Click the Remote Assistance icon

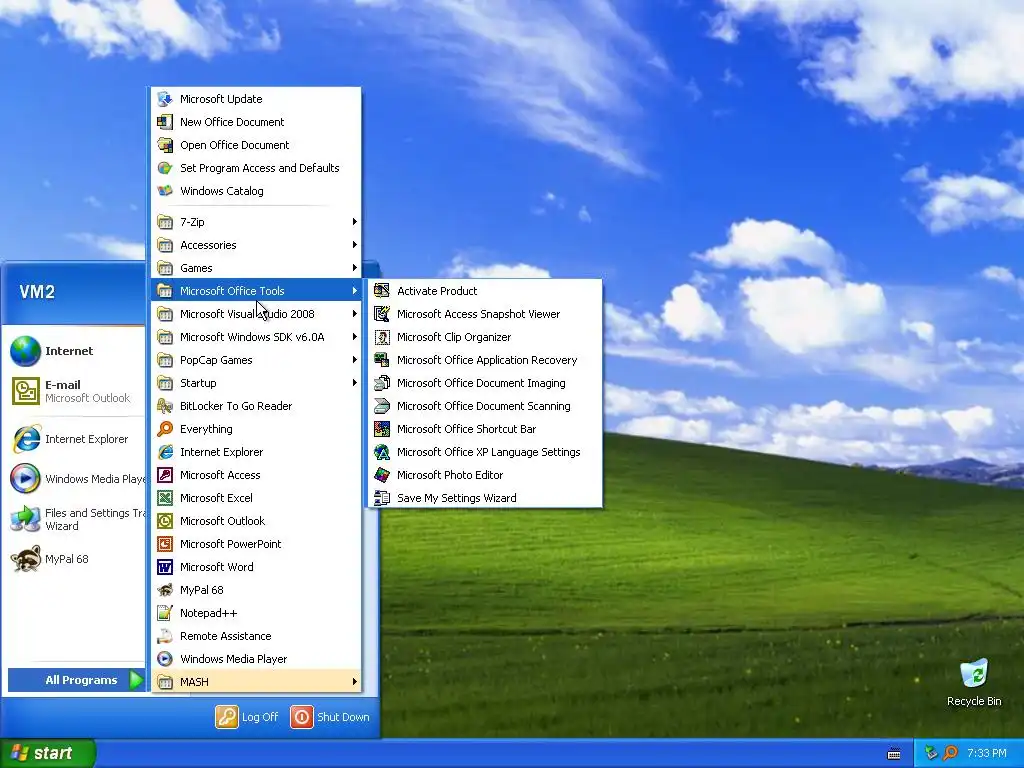click(x=165, y=636)
